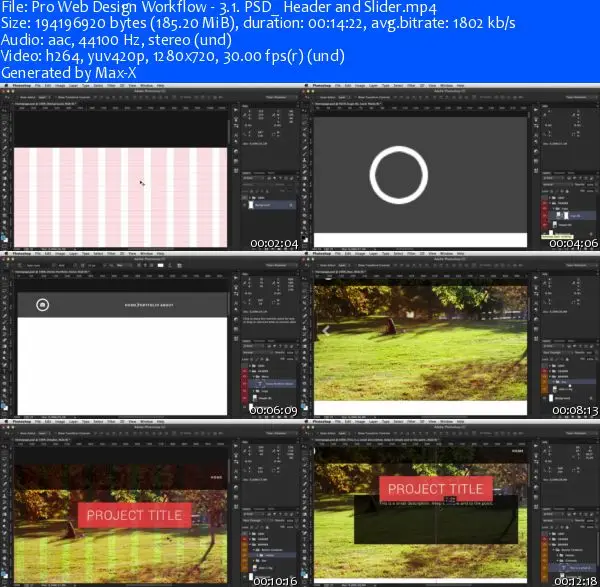Click PROJECT TITLE banner in 00:10:16 frame
This screenshot has width=600, height=587.
(134, 515)
